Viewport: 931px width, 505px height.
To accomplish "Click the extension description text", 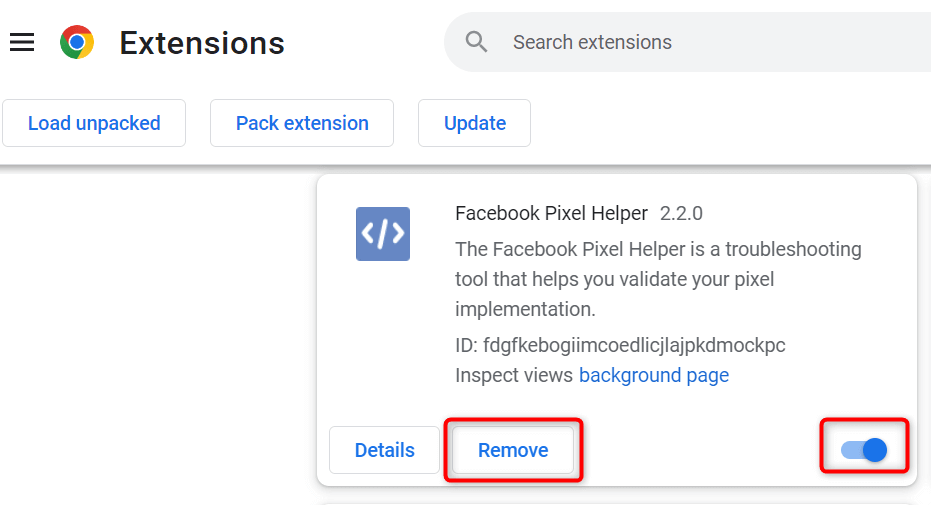I will (657, 278).
